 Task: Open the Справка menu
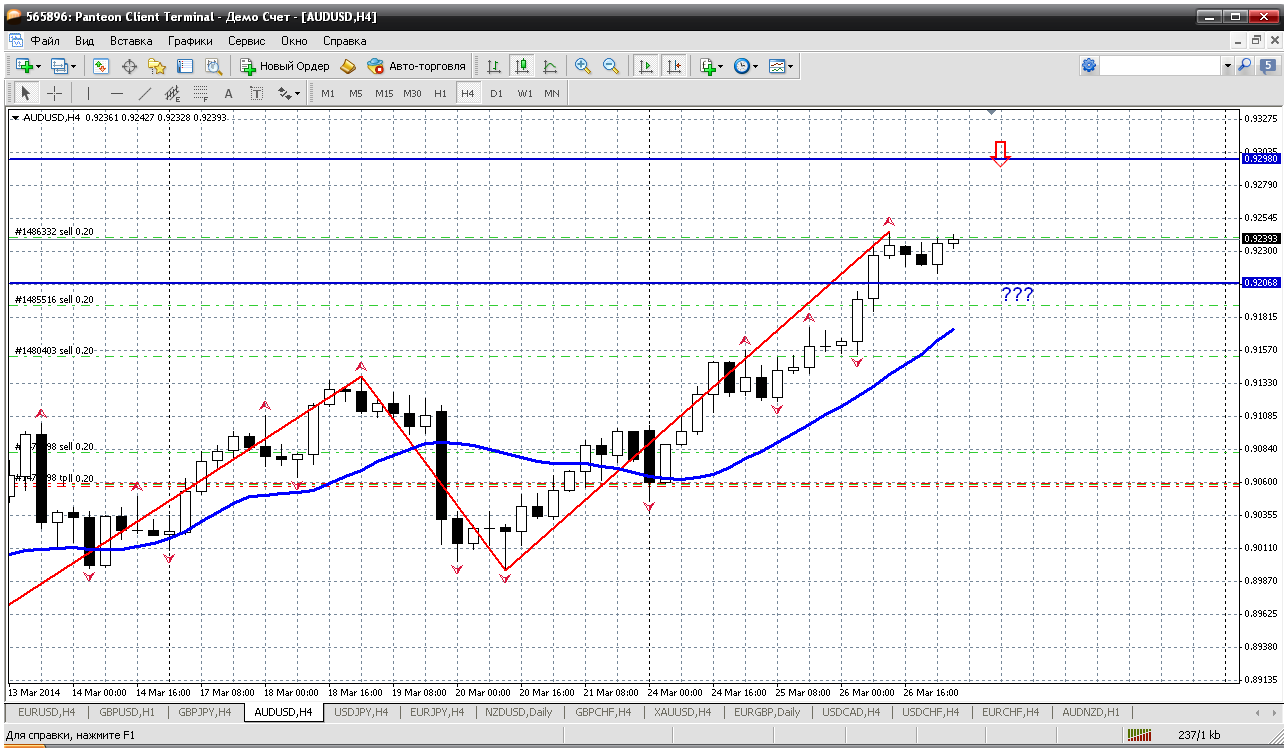[344, 41]
